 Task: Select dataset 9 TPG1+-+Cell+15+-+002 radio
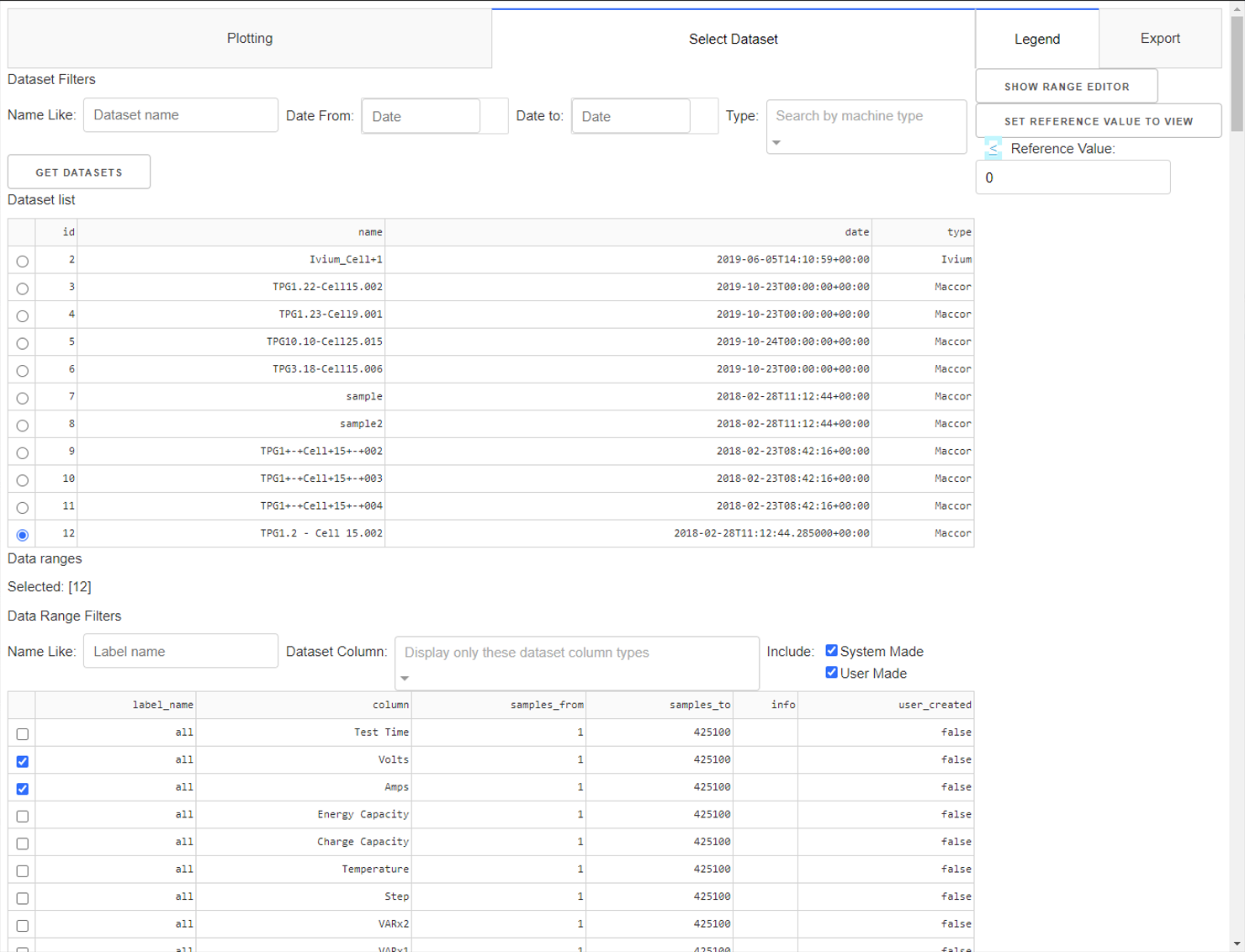point(23,452)
